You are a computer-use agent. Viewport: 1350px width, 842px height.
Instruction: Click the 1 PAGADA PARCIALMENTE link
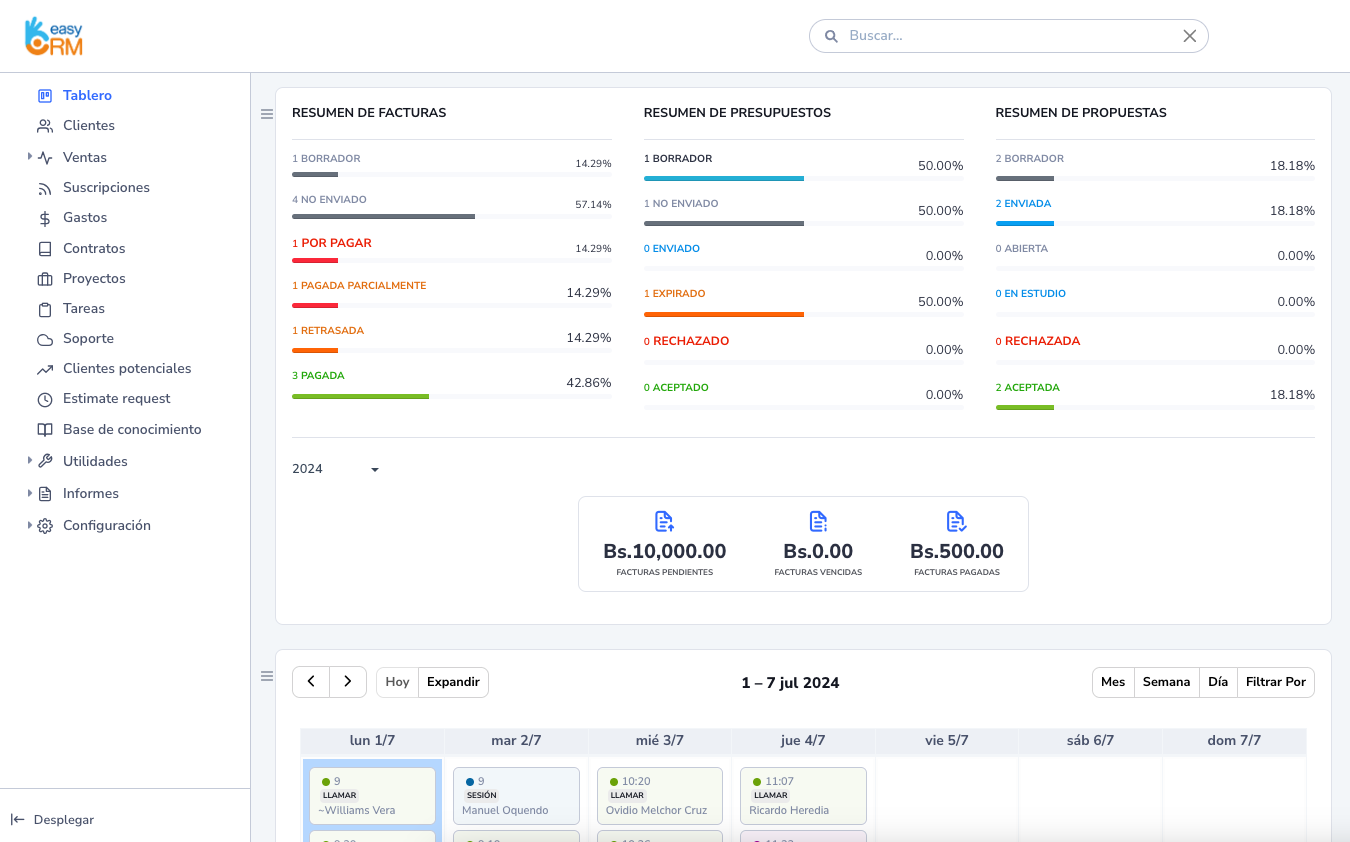click(359, 286)
